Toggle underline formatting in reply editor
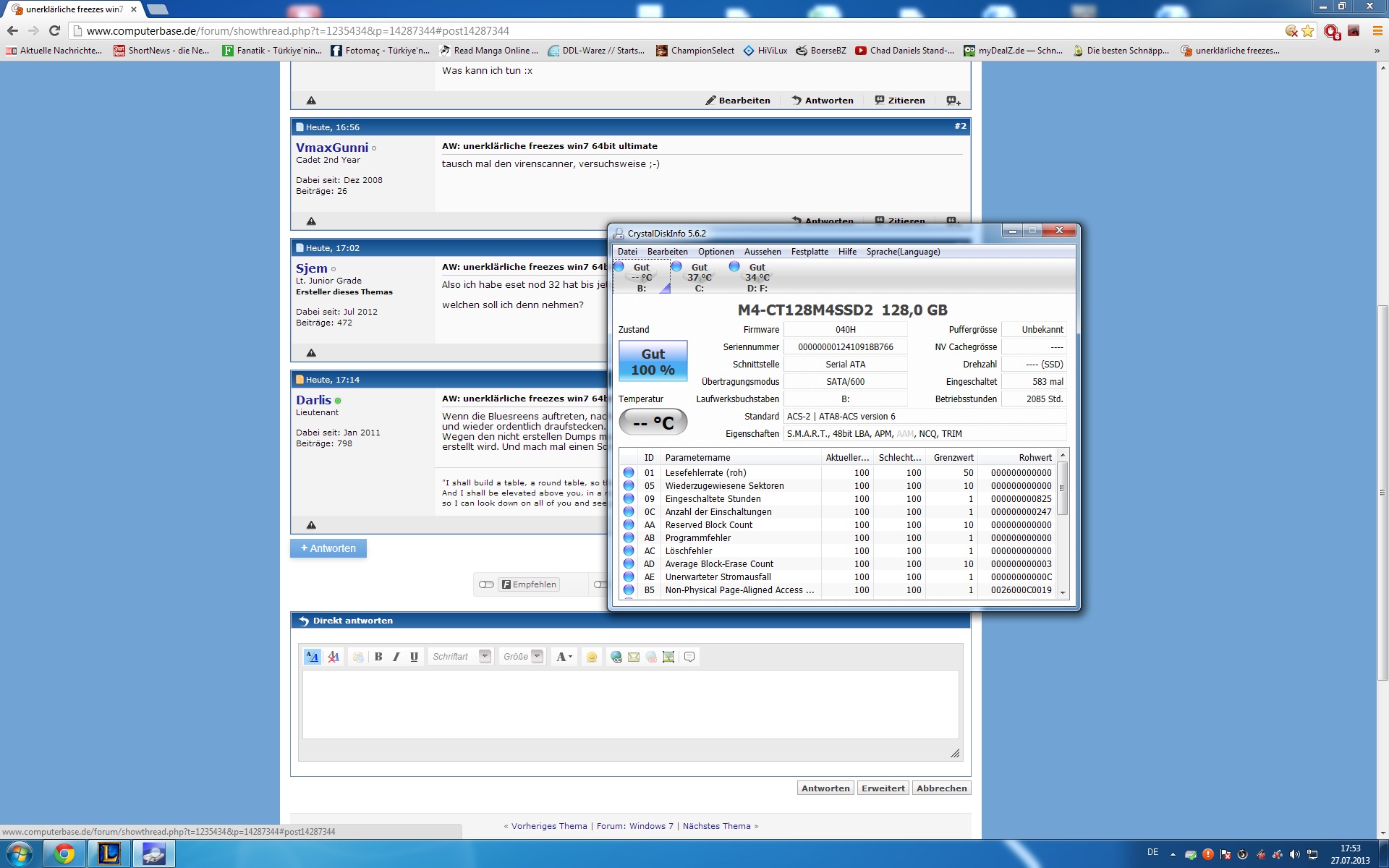The width and height of the screenshot is (1389, 868). [x=414, y=657]
